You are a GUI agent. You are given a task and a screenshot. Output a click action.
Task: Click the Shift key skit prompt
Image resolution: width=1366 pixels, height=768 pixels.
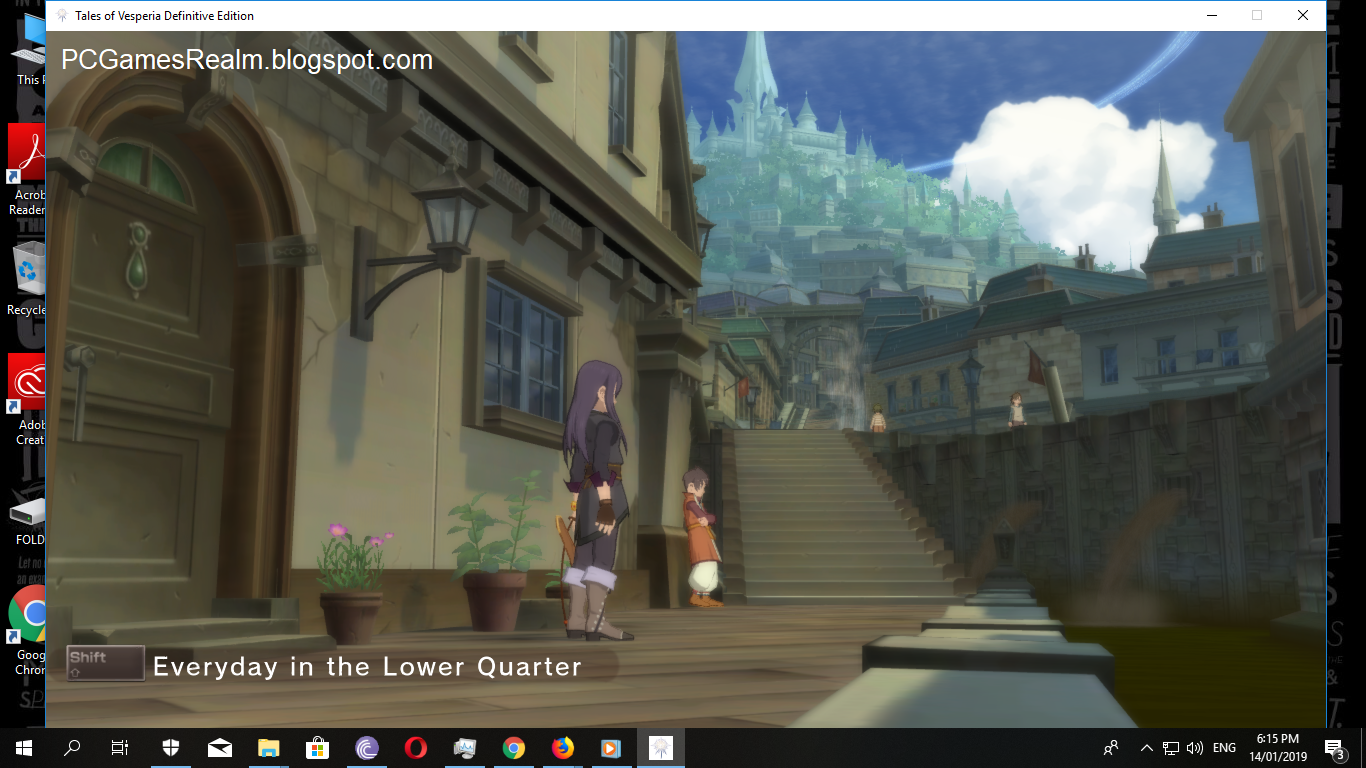point(105,663)
